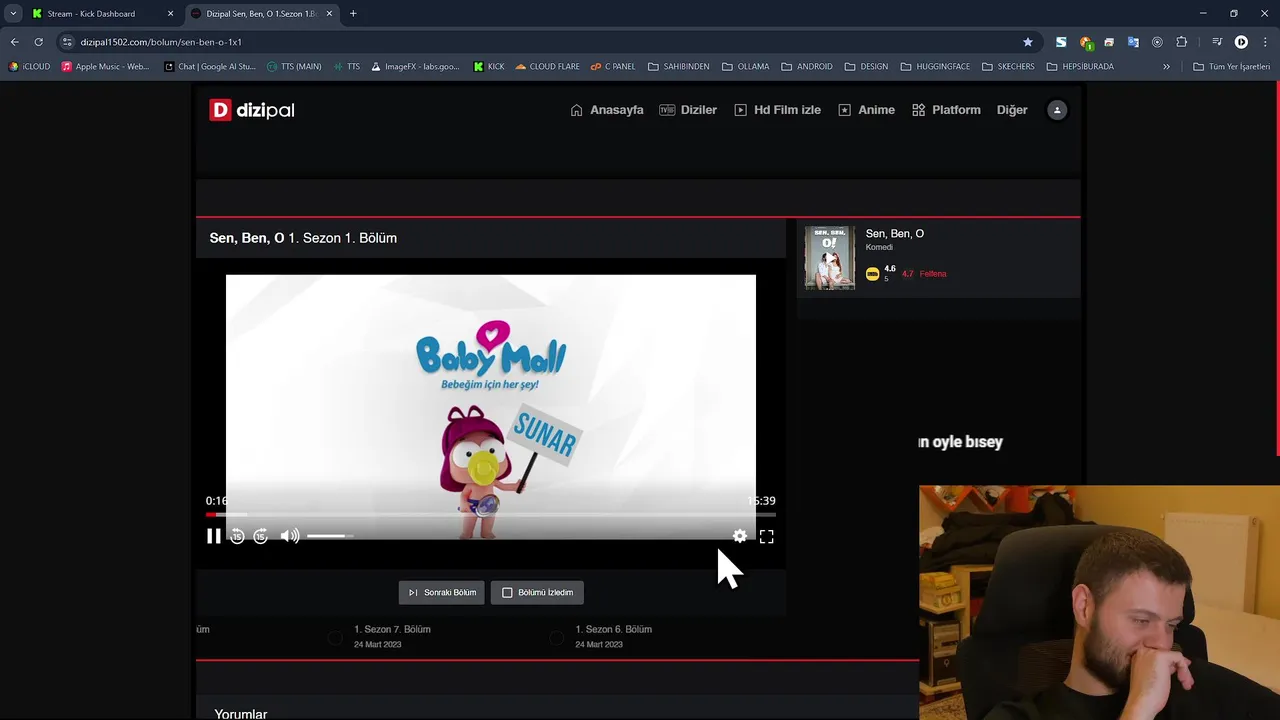Expand the ANDROID bookmark folder

pos(807,67)
